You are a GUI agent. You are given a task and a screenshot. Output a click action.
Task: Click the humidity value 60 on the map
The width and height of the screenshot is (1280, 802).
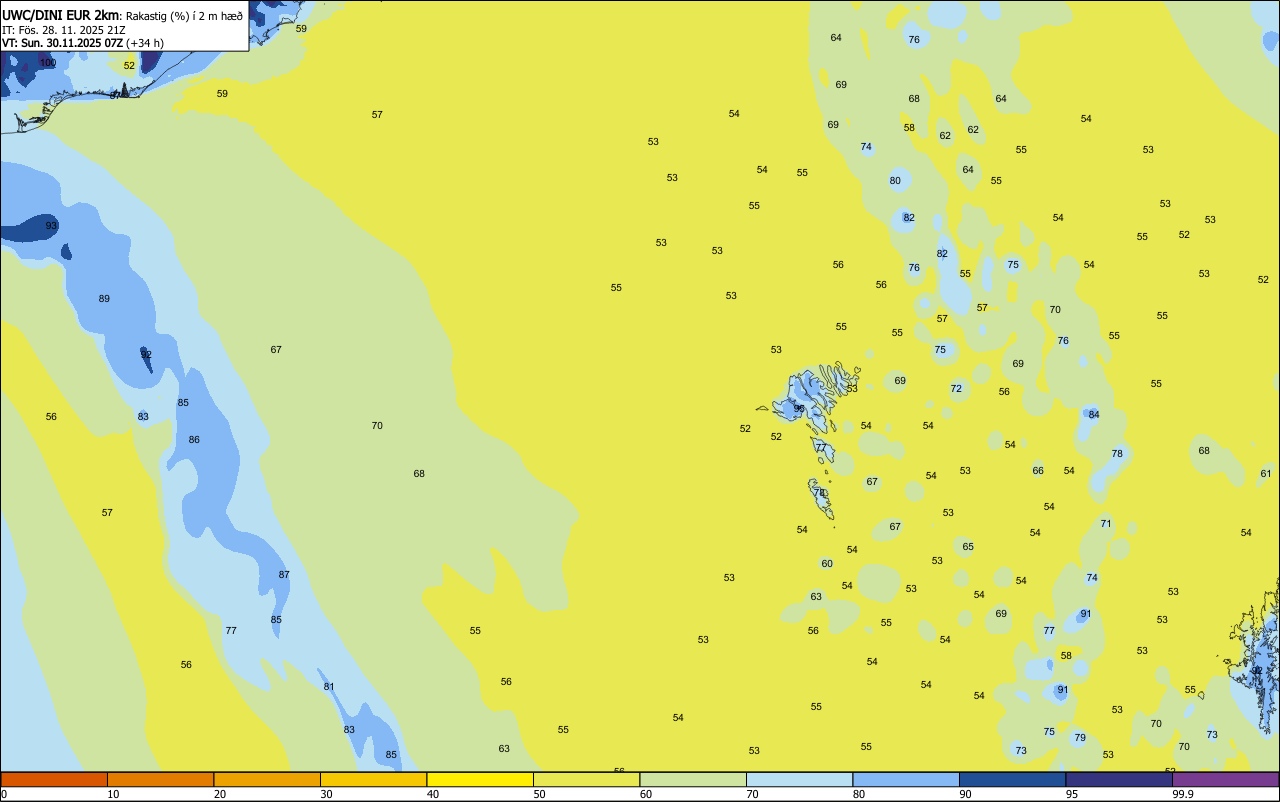(x=827, y=564)
